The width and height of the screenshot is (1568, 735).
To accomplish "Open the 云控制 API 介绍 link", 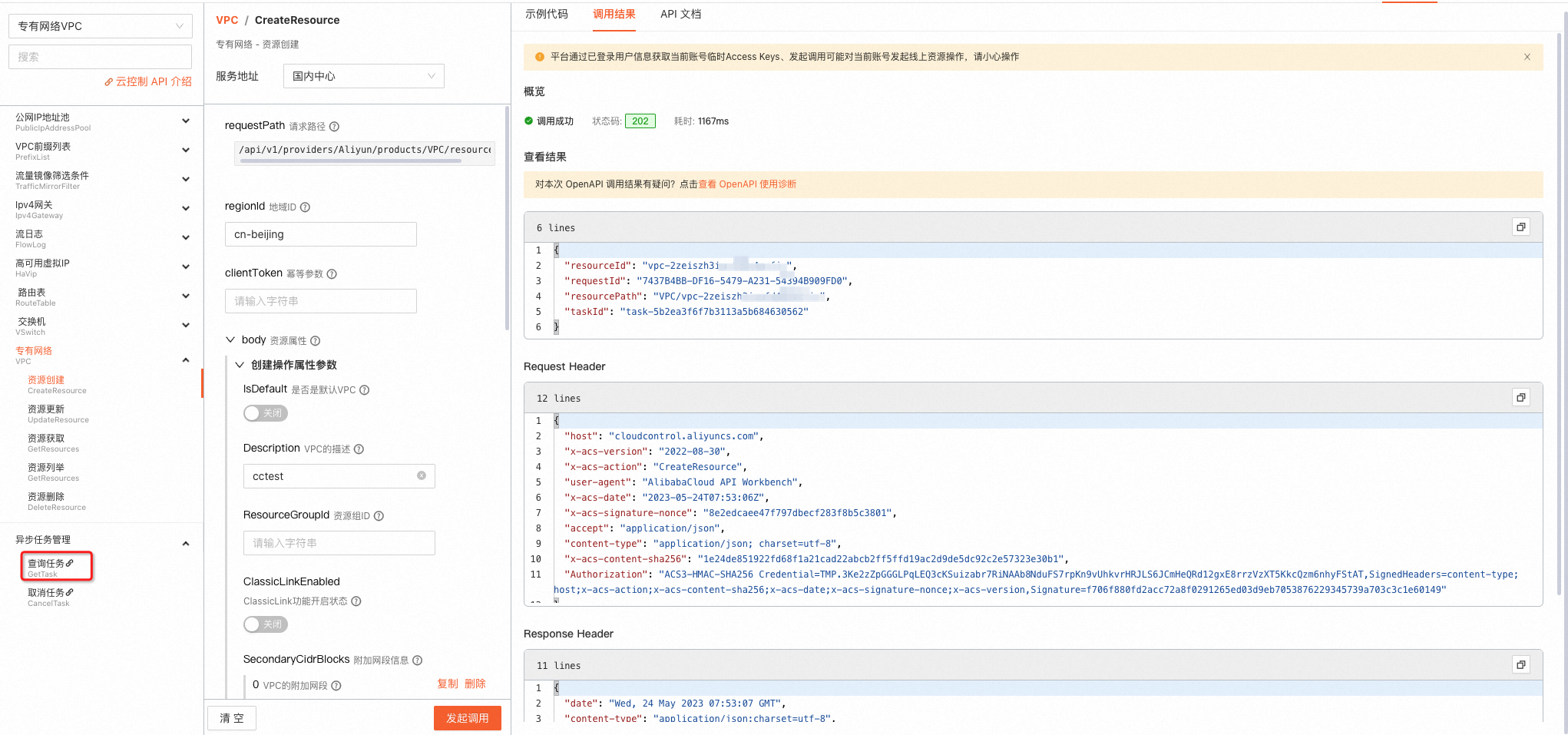I will (148, 81).
